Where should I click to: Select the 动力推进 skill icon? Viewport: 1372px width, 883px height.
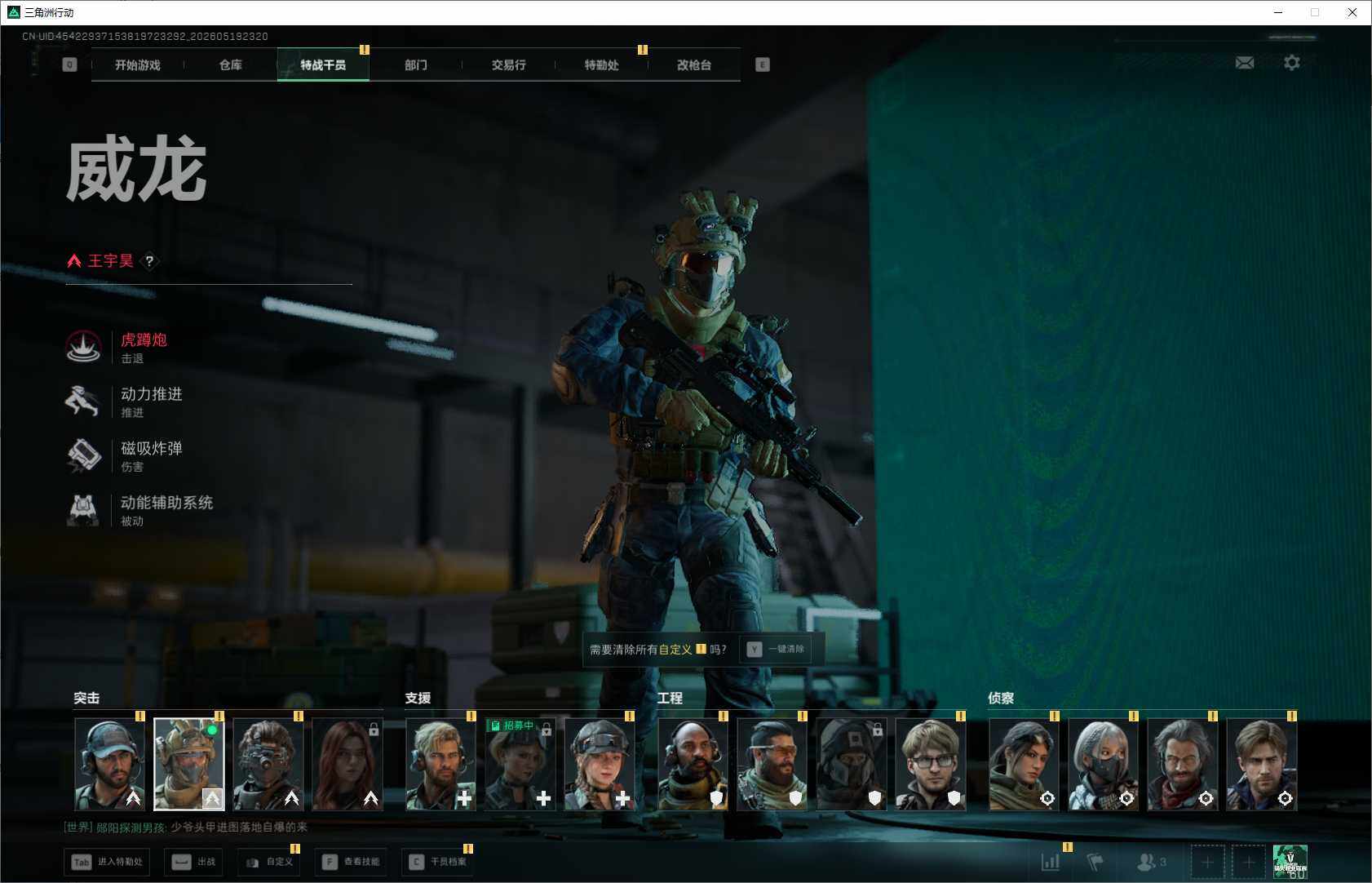[83, 402]
